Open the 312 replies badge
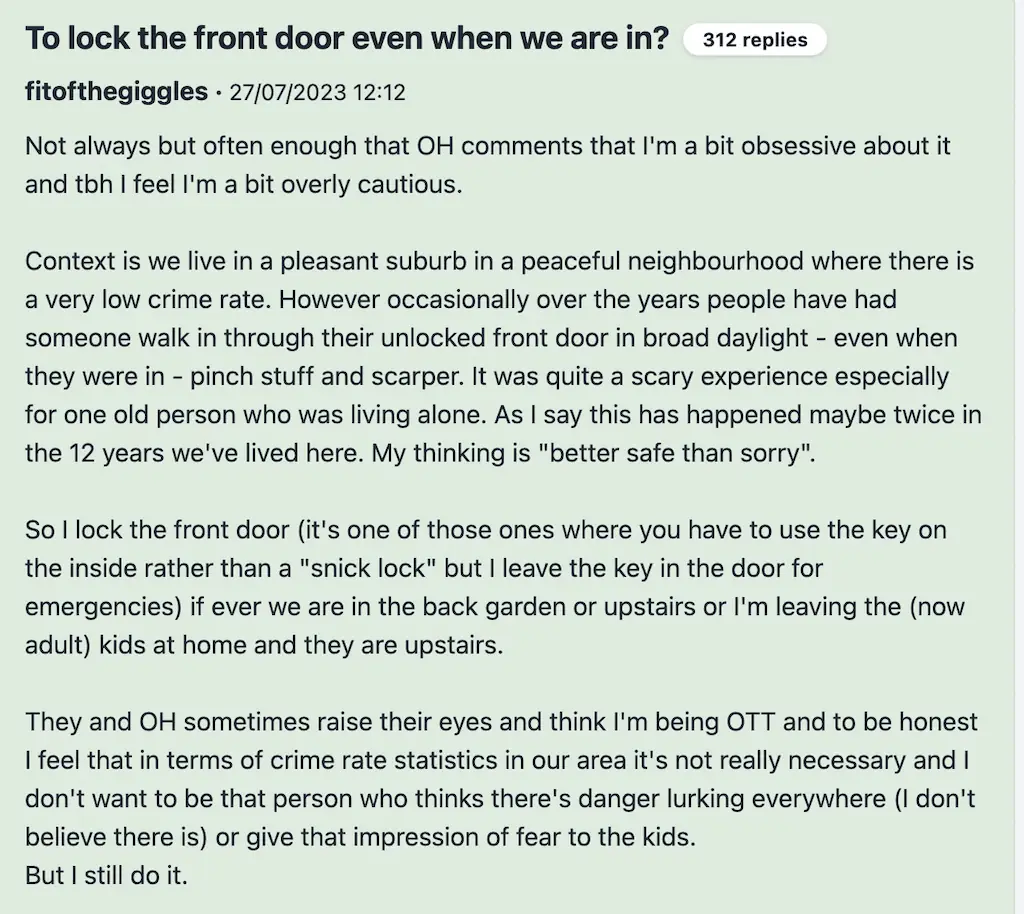Image resolution: width=1024 pixels, height=914 pixels. 755,40
